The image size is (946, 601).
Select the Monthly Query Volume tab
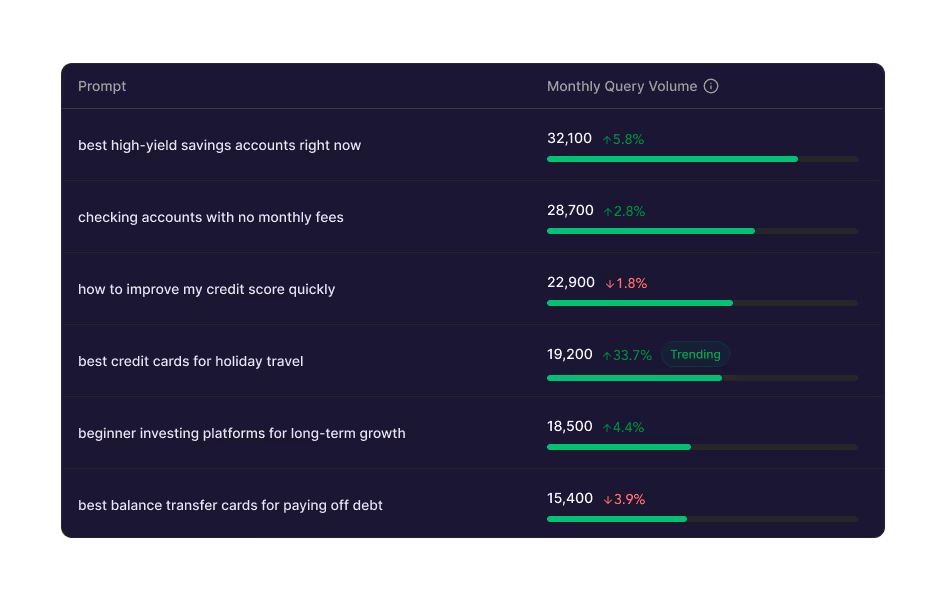tap(622, 86)
